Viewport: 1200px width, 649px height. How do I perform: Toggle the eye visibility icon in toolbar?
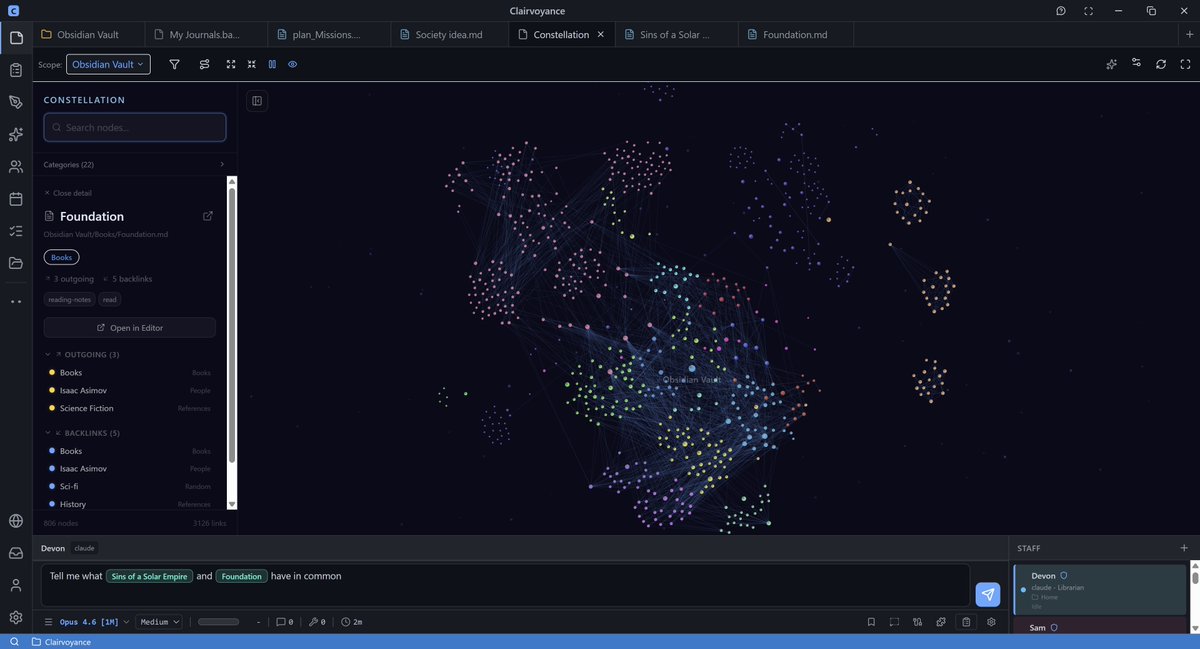pyautogui.click(x=293, y=64)
